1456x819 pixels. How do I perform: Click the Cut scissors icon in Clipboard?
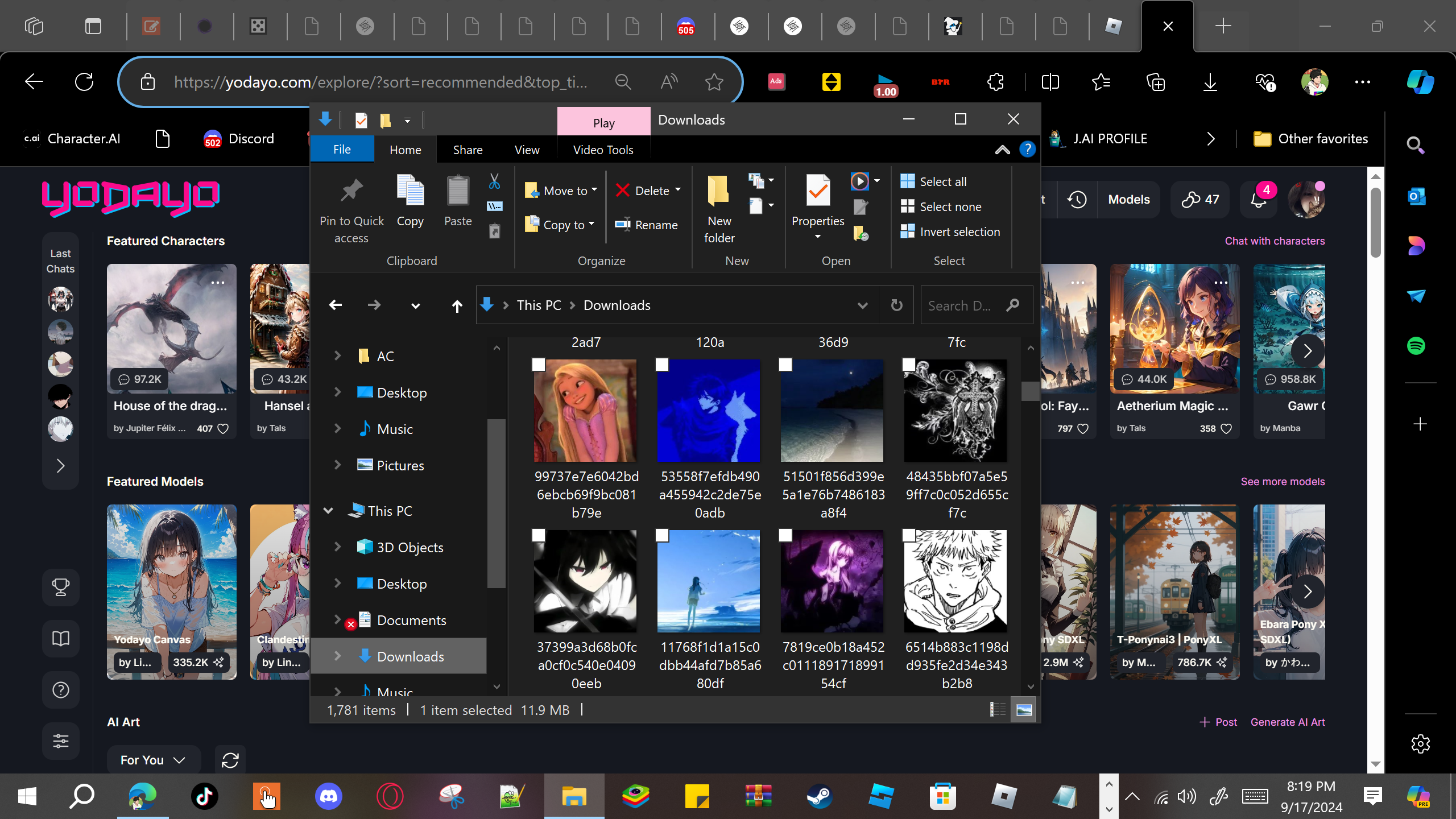coord(494,182)
